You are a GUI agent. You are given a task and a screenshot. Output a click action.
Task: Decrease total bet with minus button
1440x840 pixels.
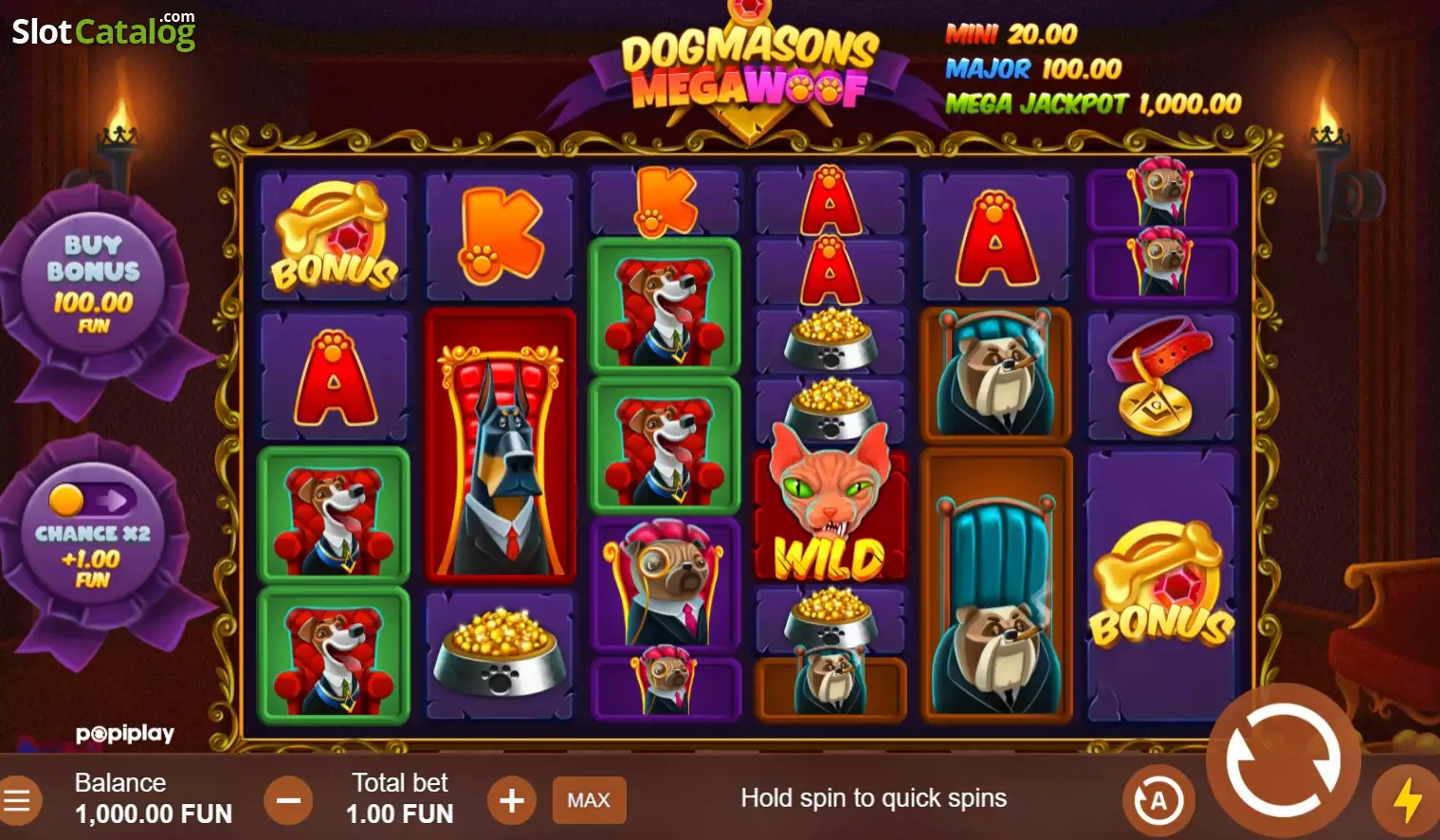click(288, 800)
